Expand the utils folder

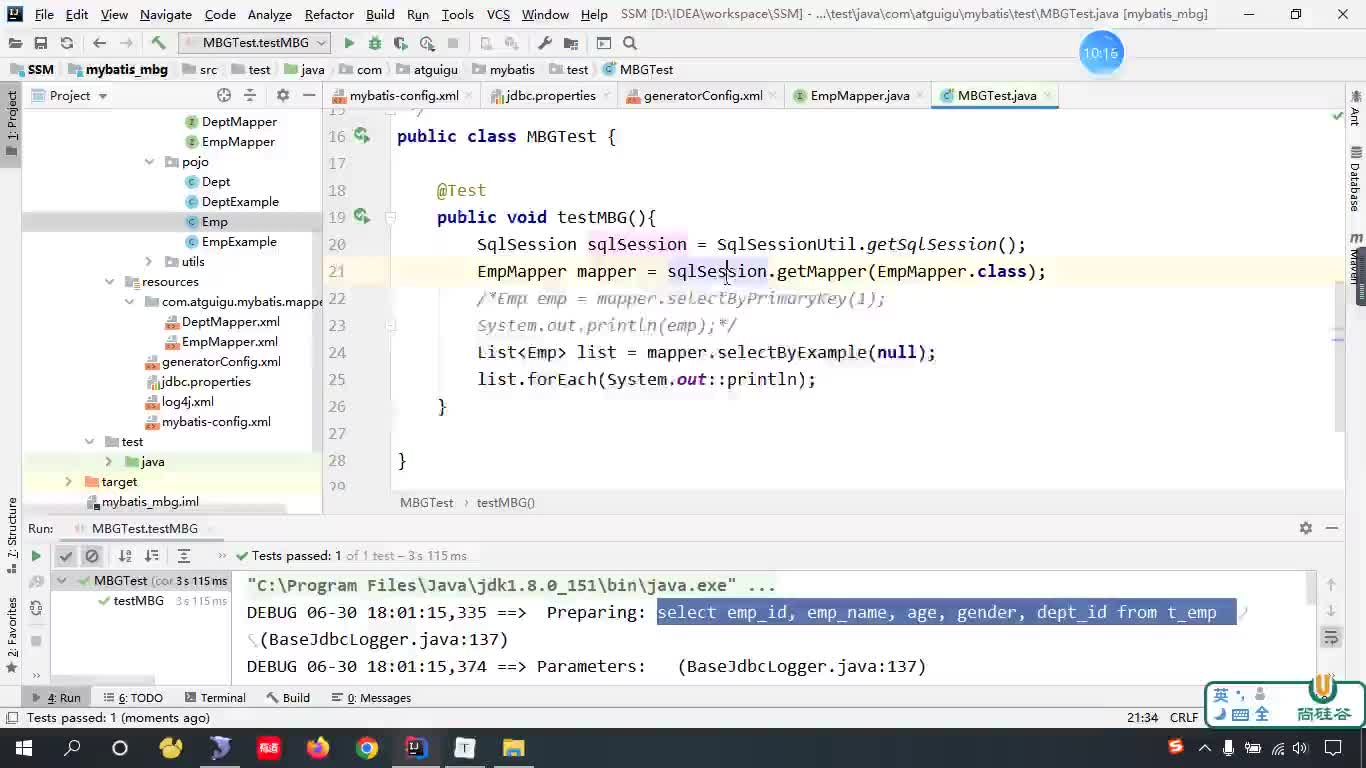[x=149, y=262]
